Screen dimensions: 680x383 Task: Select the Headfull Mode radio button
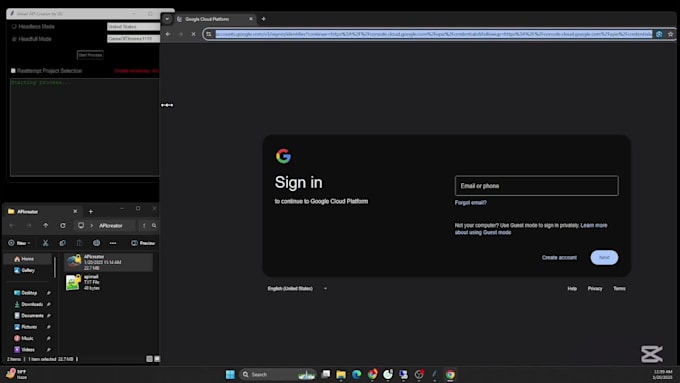click(x=14, y=39)
